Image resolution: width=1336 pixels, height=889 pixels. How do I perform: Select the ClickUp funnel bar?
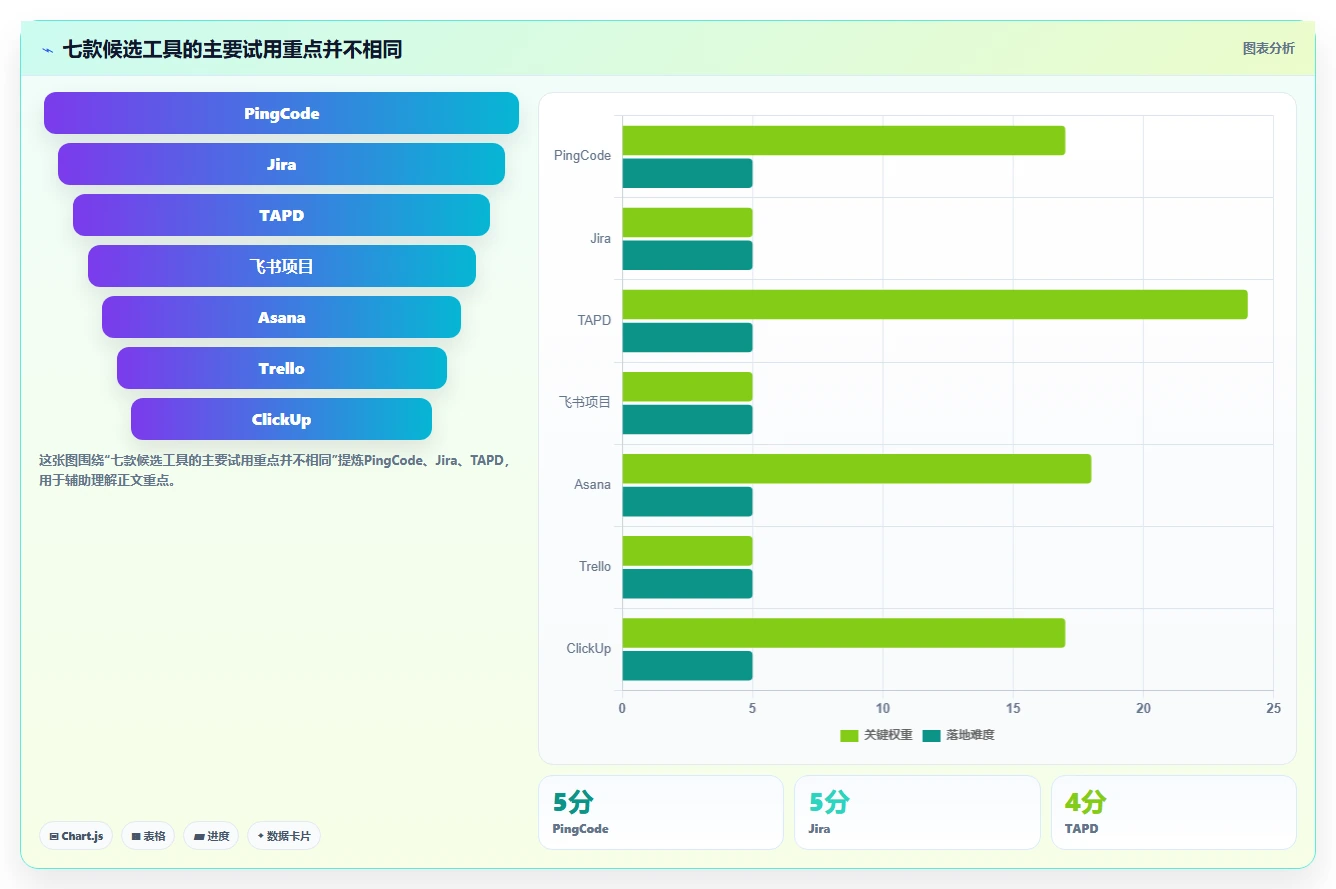(281, 419)
